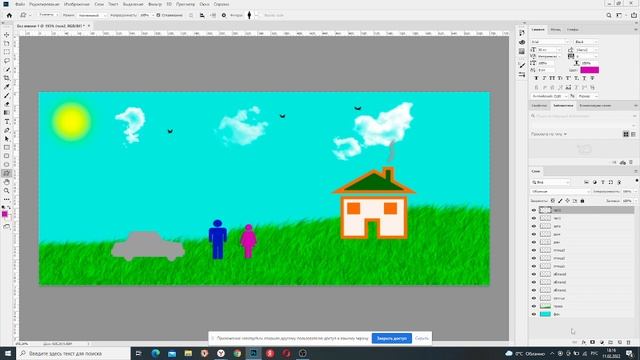Open the Windows Start menu

click(8, 353)
